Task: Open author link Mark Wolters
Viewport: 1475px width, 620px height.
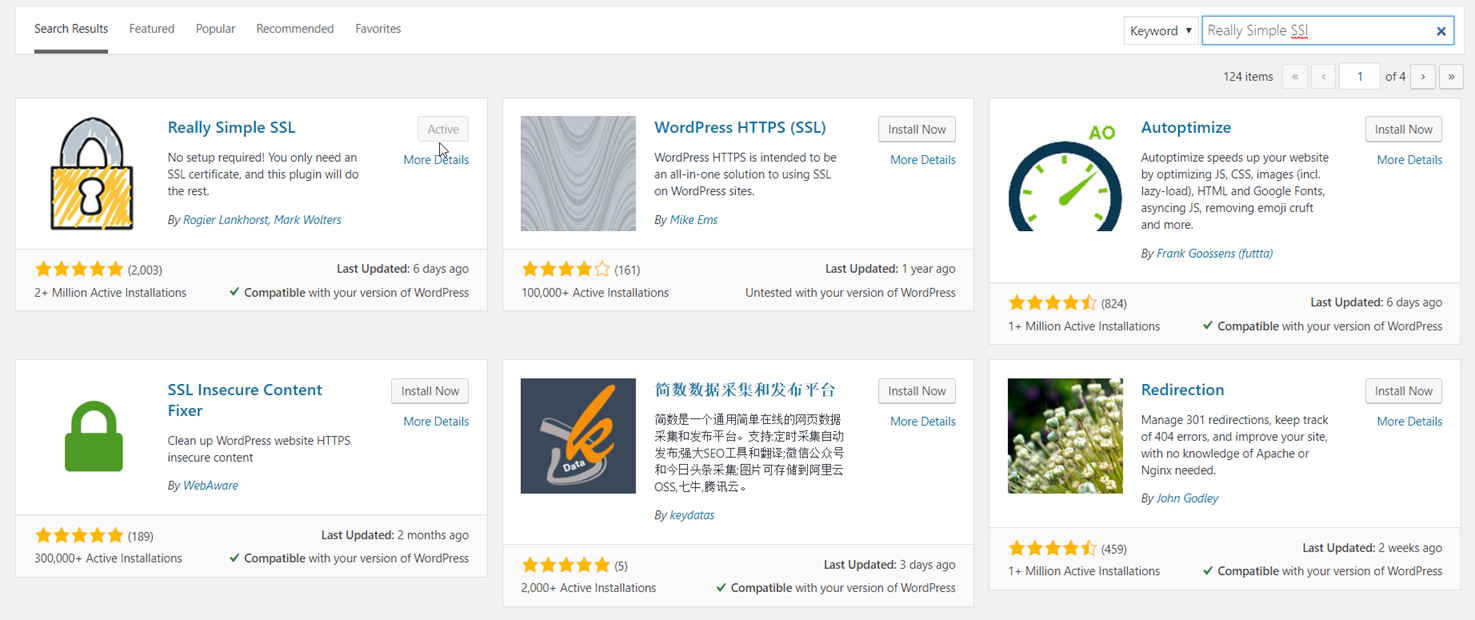Action: click(308, 220)
